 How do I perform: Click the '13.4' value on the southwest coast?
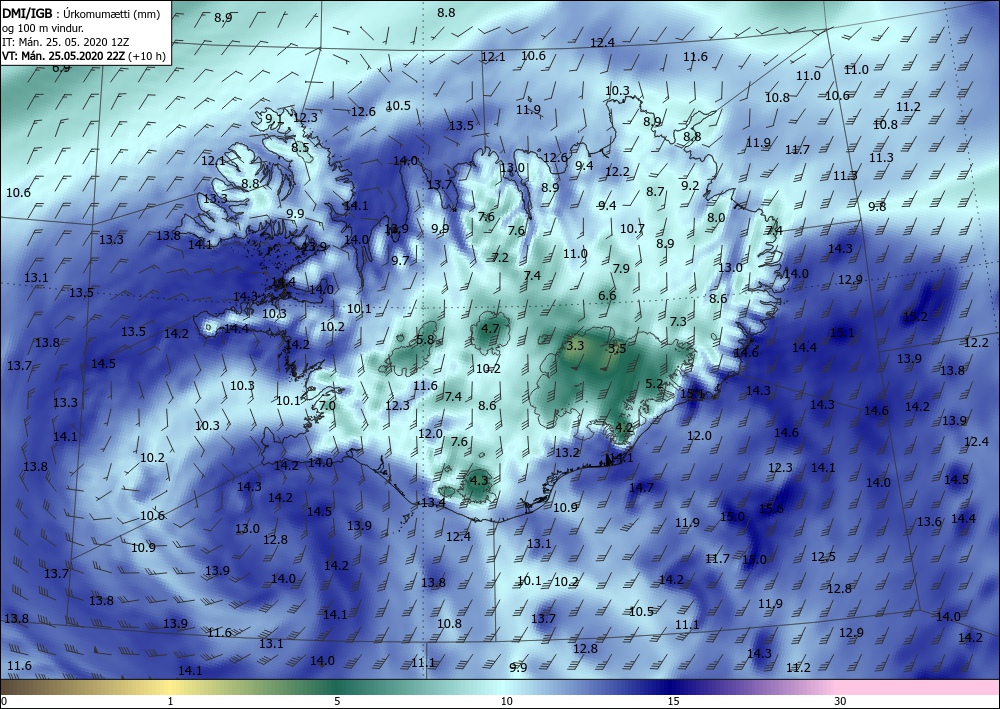click(x=433, y=503)
